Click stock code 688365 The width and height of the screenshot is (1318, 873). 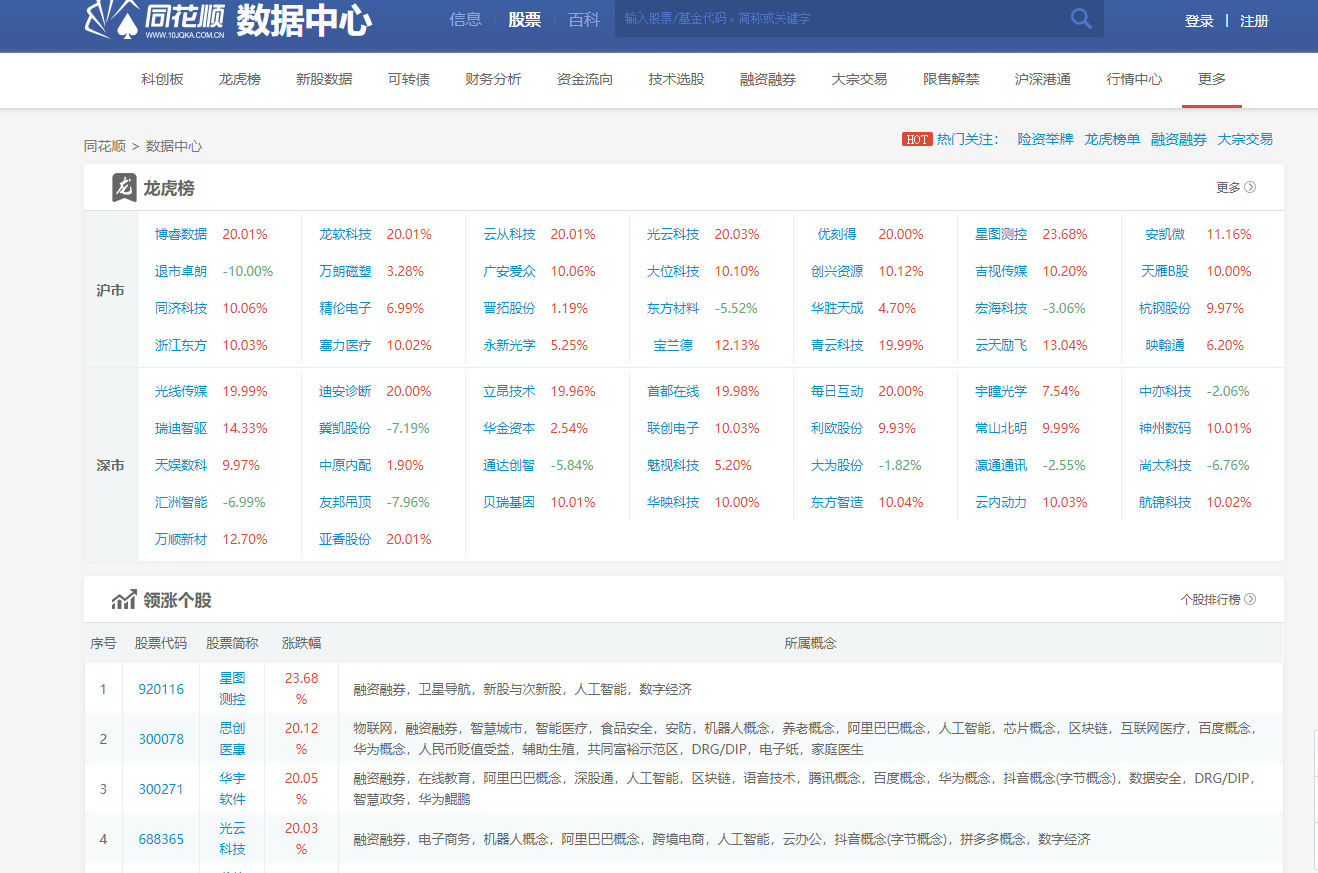pos(161,839)
